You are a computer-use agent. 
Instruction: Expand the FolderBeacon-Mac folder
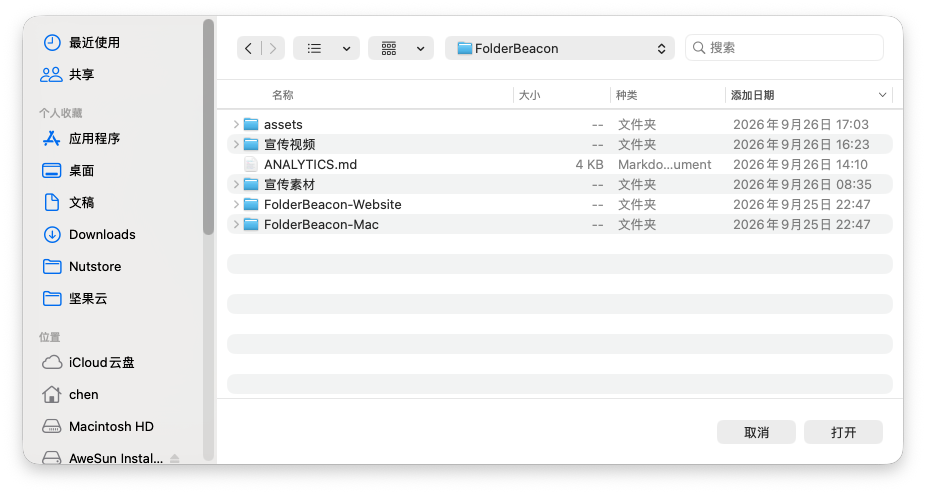click(236, 225)
